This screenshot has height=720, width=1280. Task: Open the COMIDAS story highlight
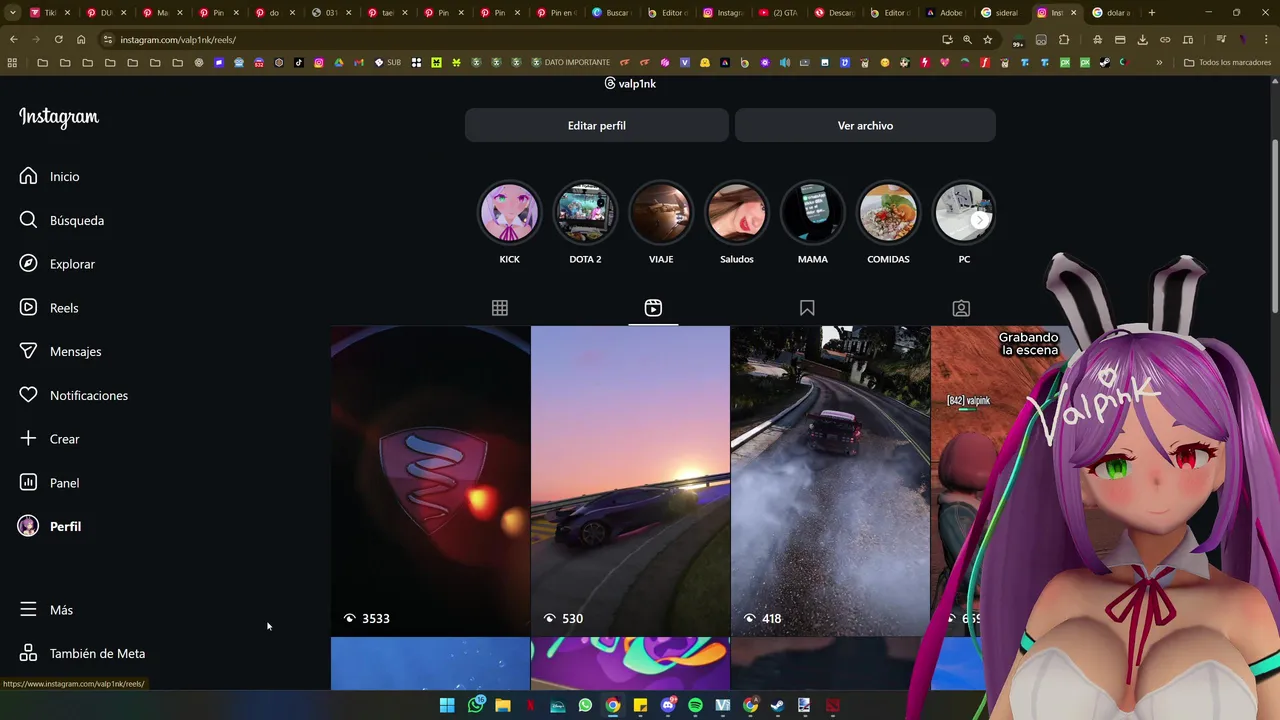888,213
